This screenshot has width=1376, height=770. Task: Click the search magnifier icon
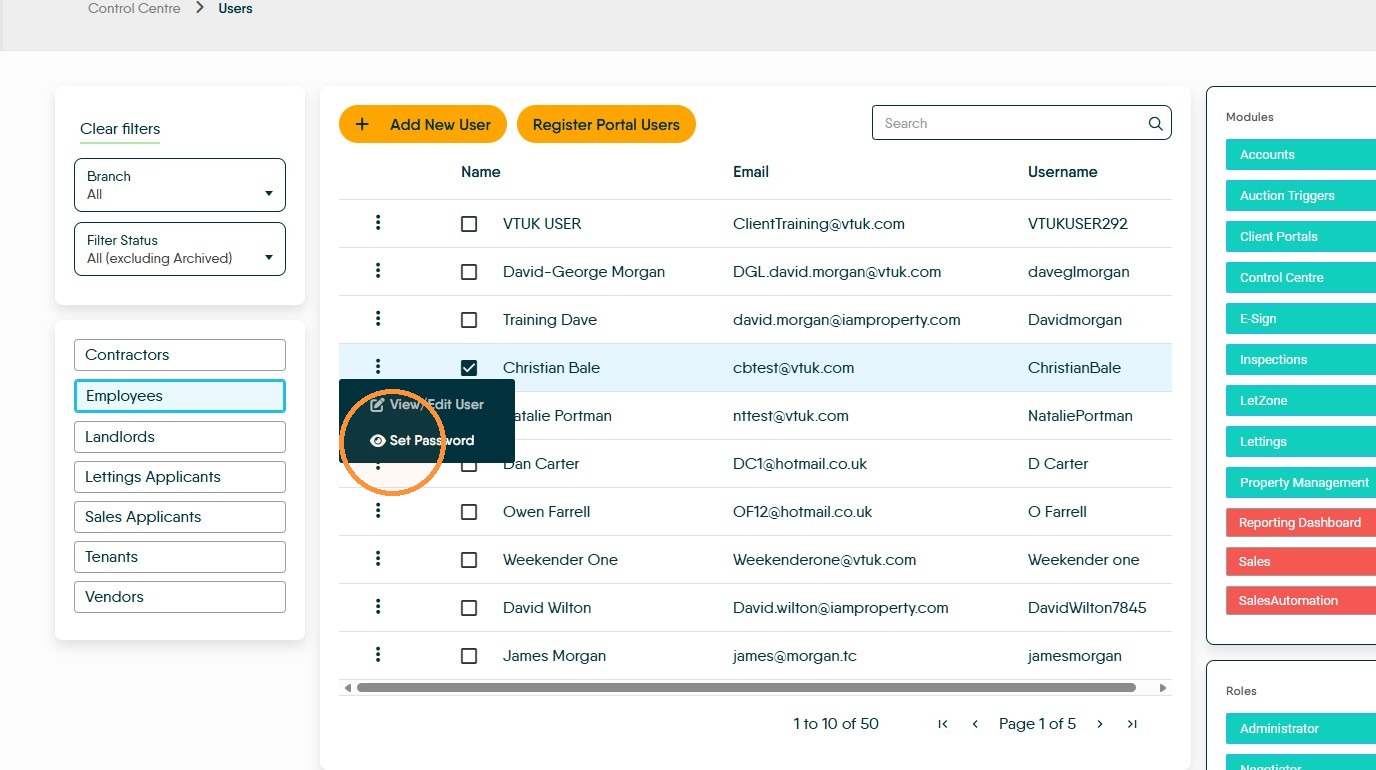(x=1155, y=124)
